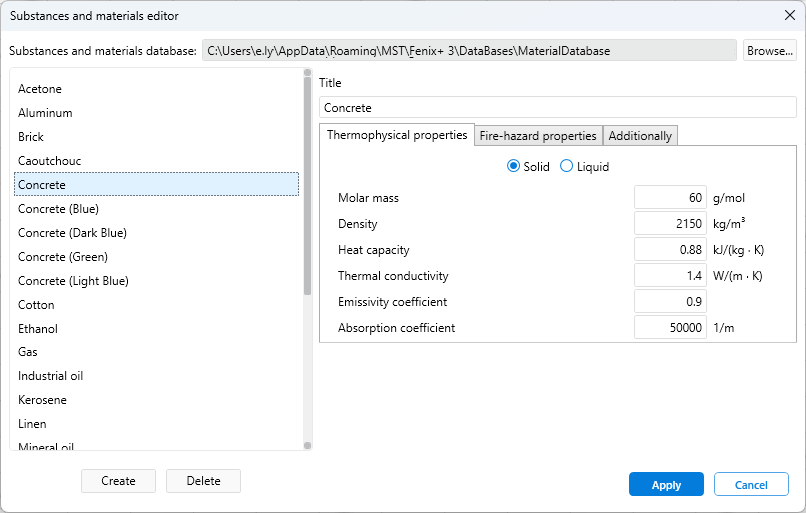The width and height of the screenshot is (806, 513).
Task: Apply the material changes
Action: click(x=666, y=485)
